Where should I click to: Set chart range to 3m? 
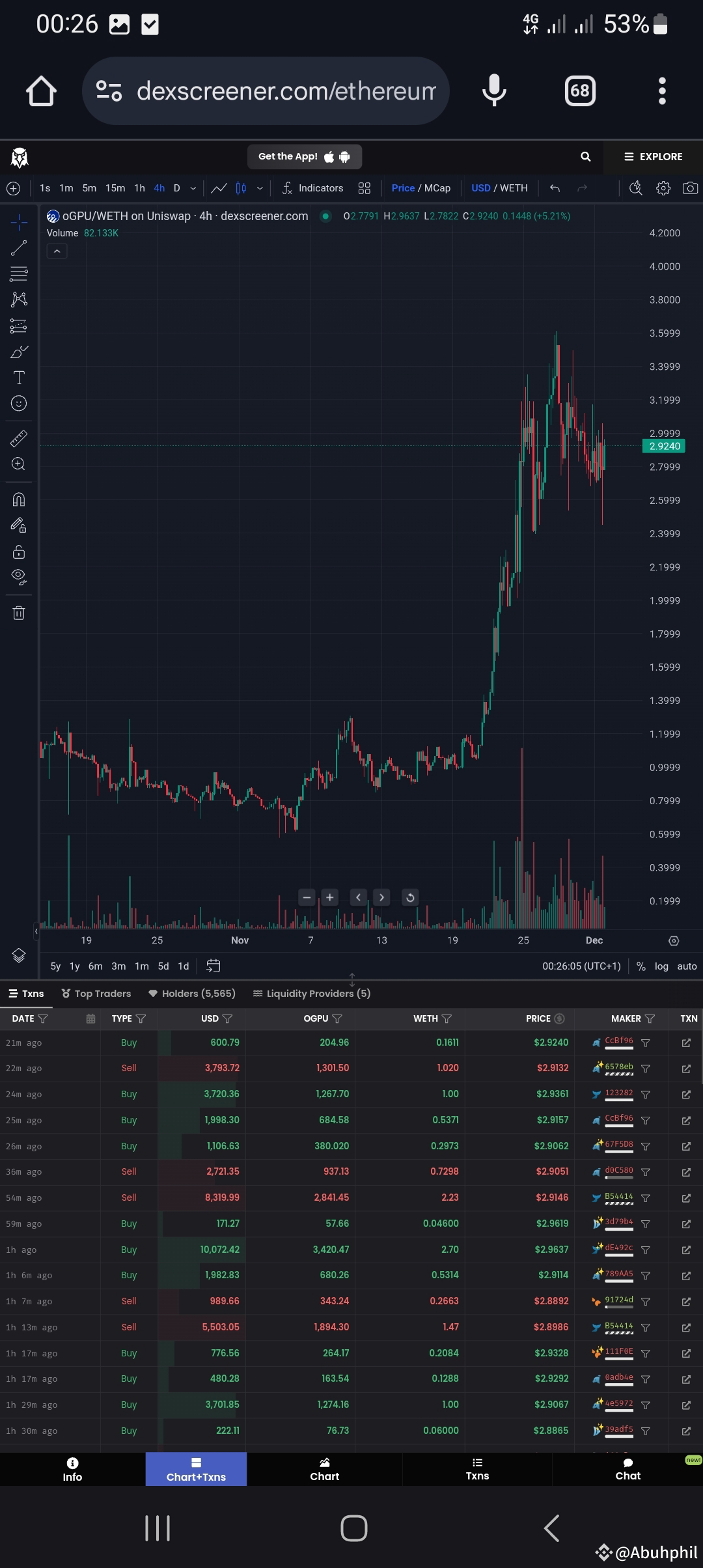pos(118,966)
